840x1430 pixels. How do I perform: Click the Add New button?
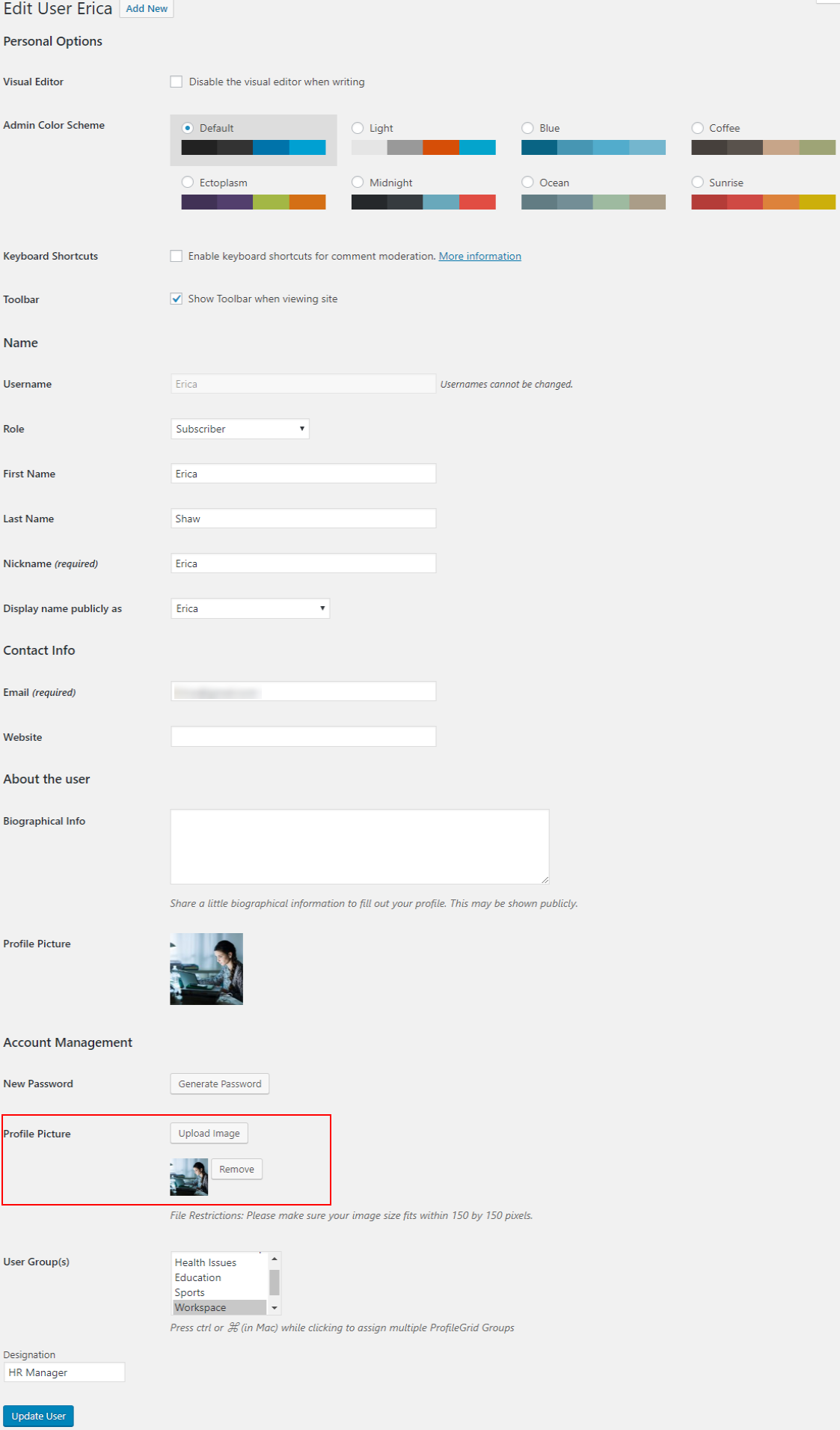pyautogui.click(x=147, y=9)
